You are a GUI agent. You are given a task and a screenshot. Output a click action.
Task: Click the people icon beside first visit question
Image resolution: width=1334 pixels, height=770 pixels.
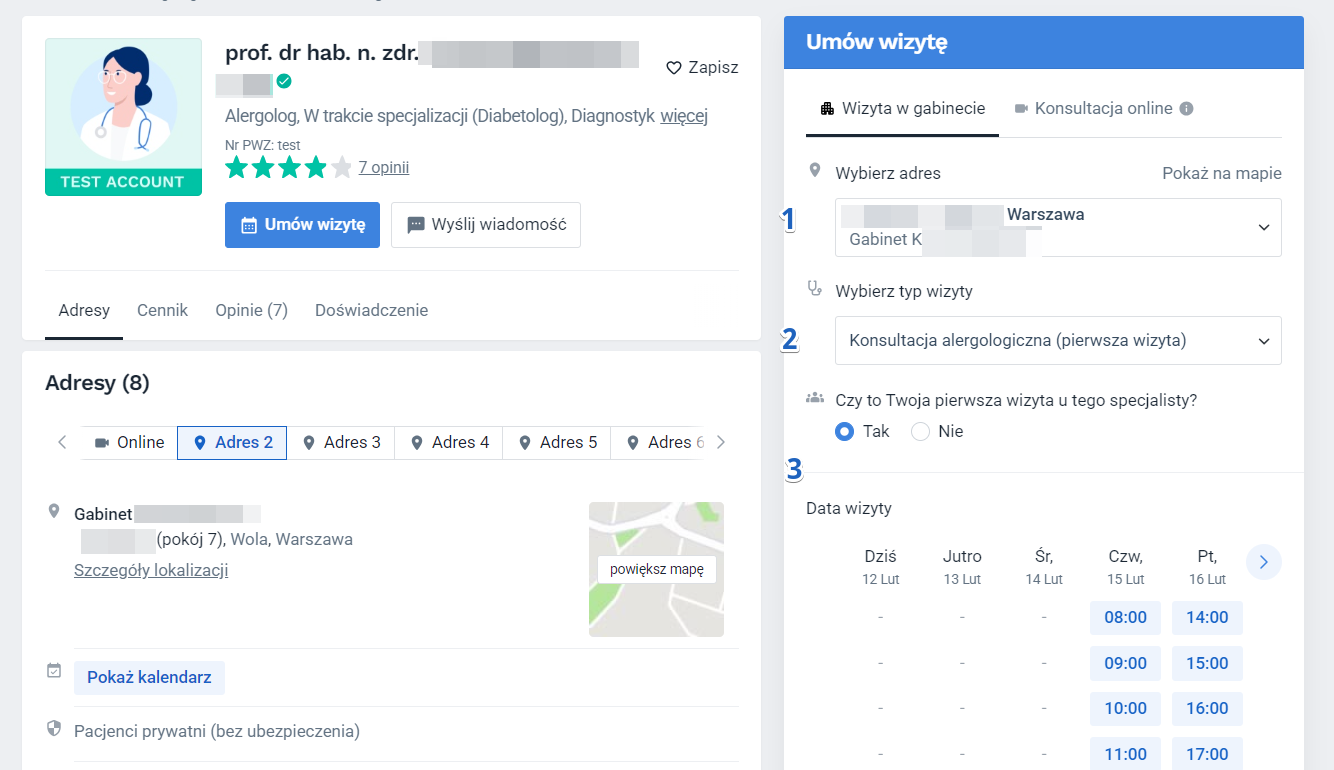point(815,397)
